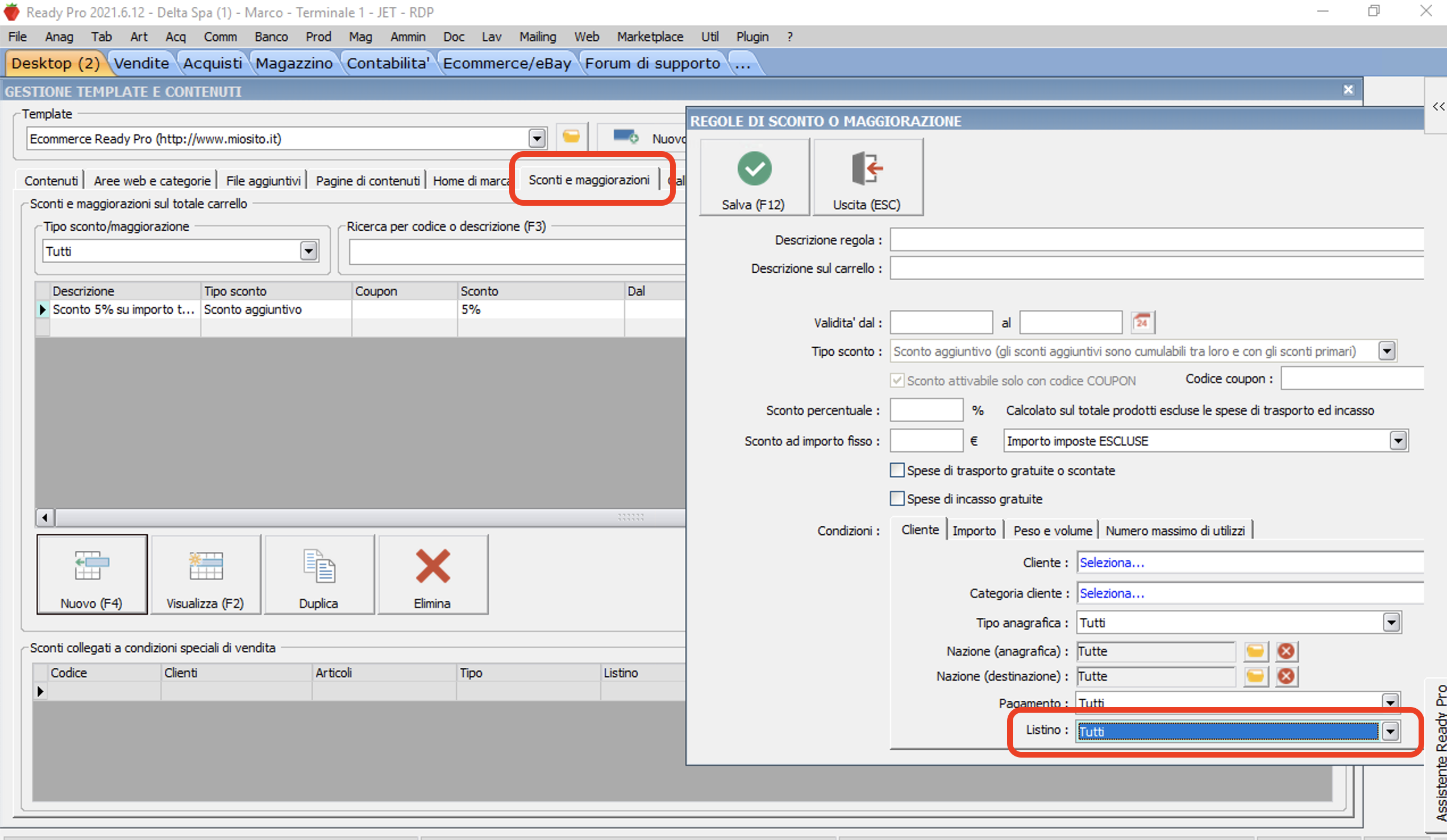Click the Descrizione regola field
Viewport: 1447px width, 840px height.
click(x=1157, y=240)
